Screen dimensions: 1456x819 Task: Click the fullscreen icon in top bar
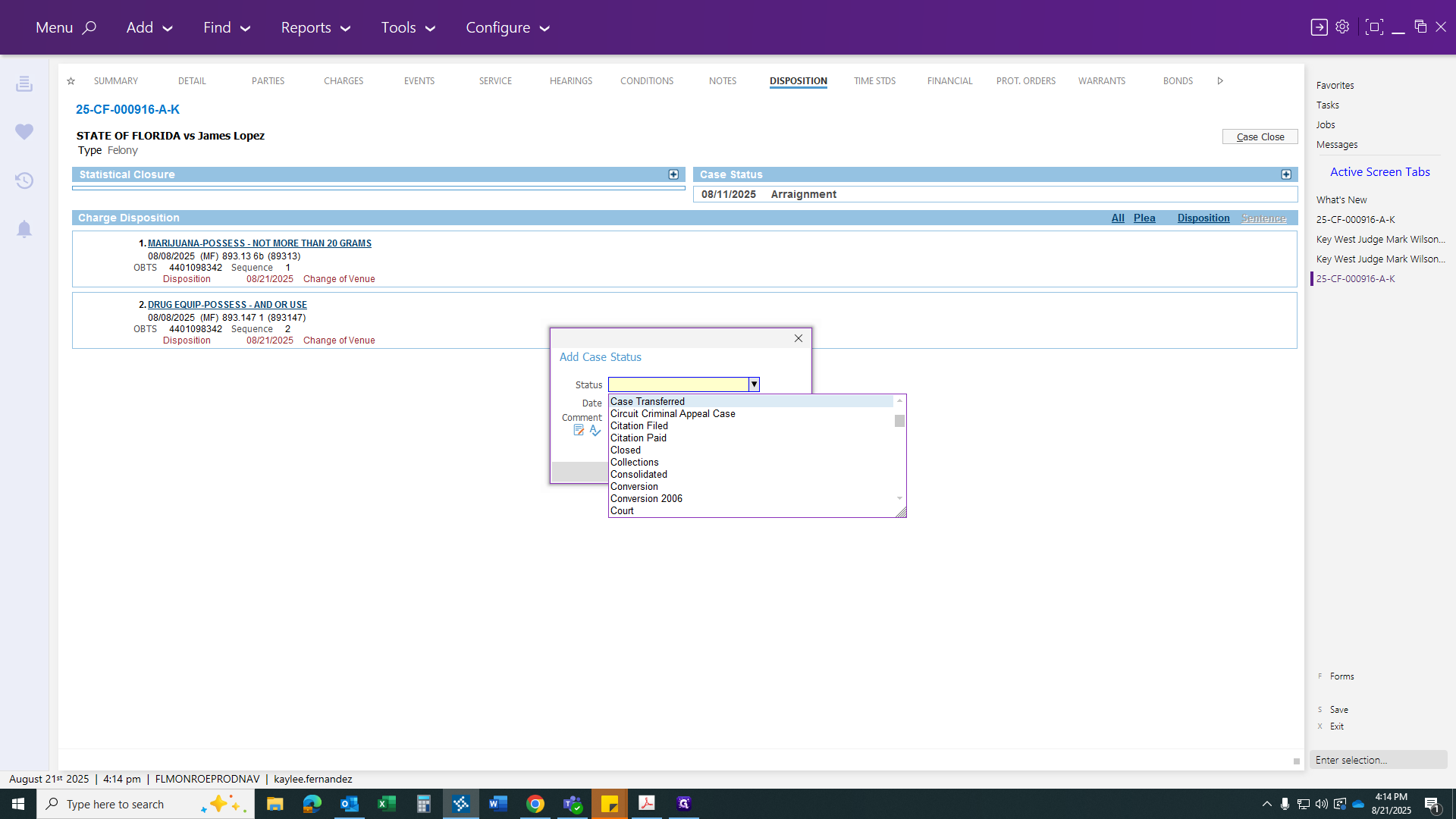click(1373, 27)
